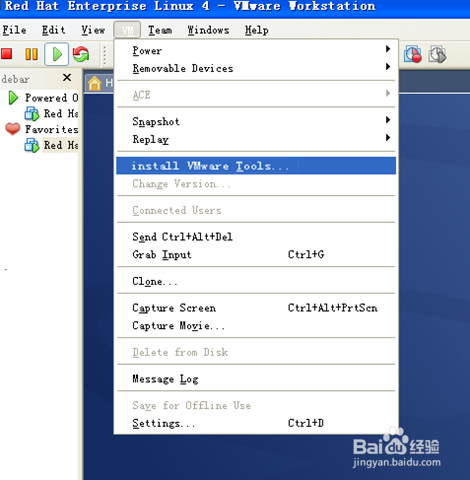
Task: Click the Powered On green arrow icon
Action: (x=13, y=98)
